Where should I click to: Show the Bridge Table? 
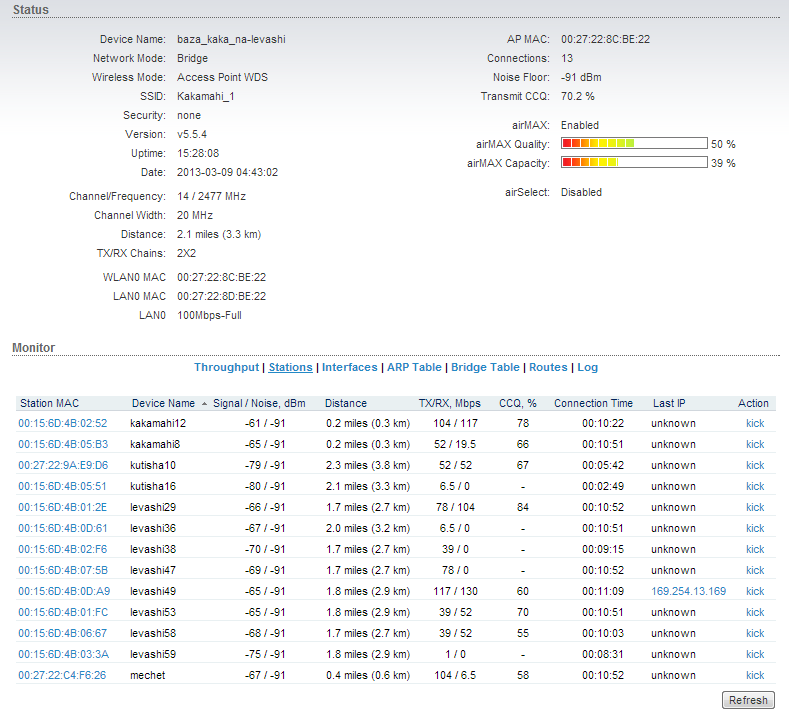pos(485,368)
